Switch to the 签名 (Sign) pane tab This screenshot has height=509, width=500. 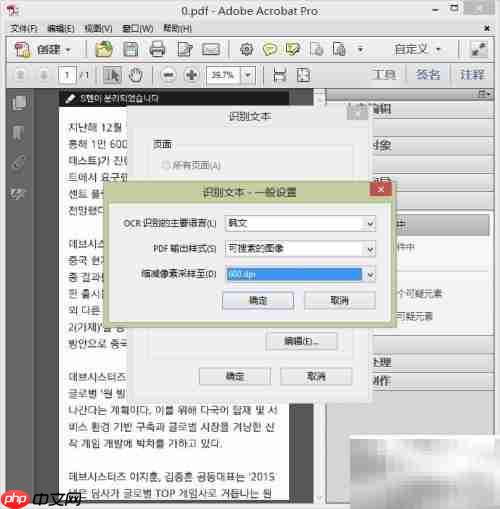[x=428, y=74]
